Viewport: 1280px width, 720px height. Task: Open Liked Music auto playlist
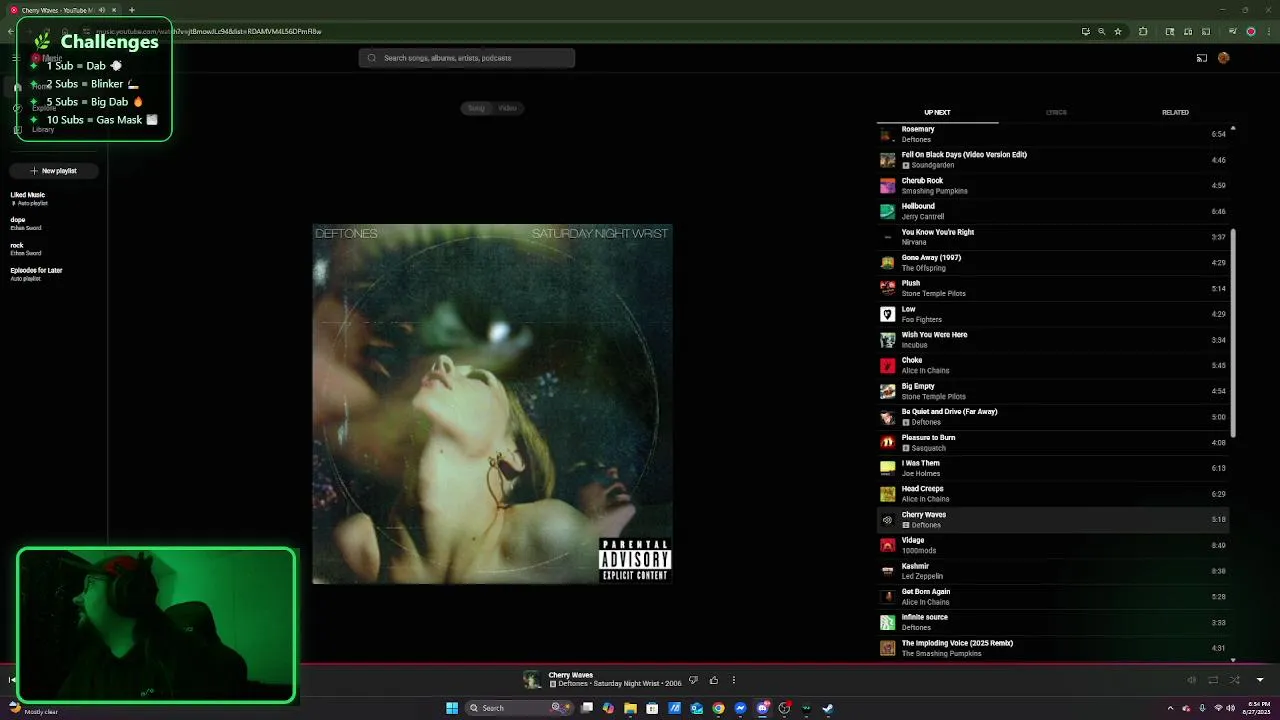tap(28, 198)
